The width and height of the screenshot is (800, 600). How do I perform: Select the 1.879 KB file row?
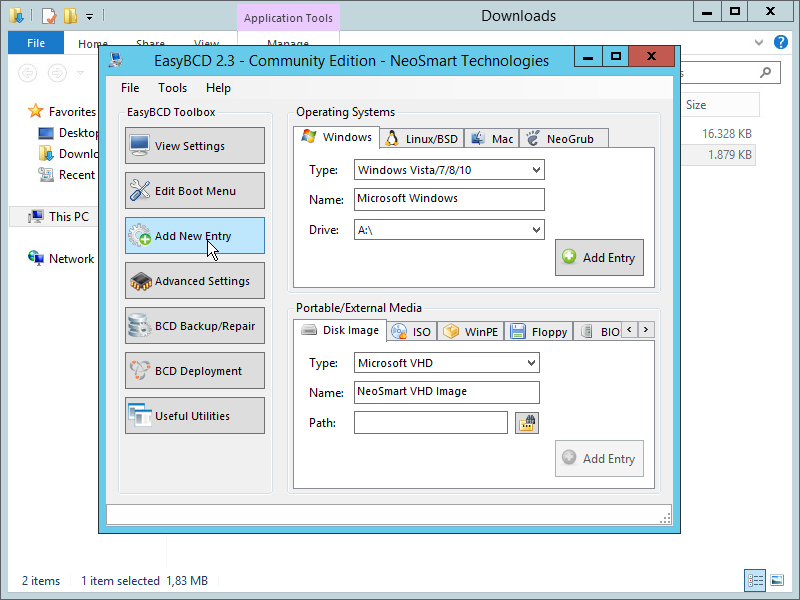(x=718, y=155)
